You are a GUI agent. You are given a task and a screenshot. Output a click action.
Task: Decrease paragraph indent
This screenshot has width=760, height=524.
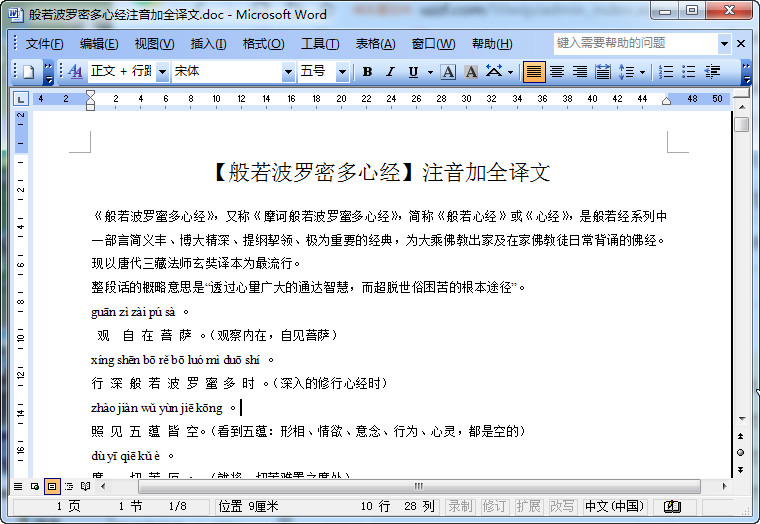click(712, 72)
